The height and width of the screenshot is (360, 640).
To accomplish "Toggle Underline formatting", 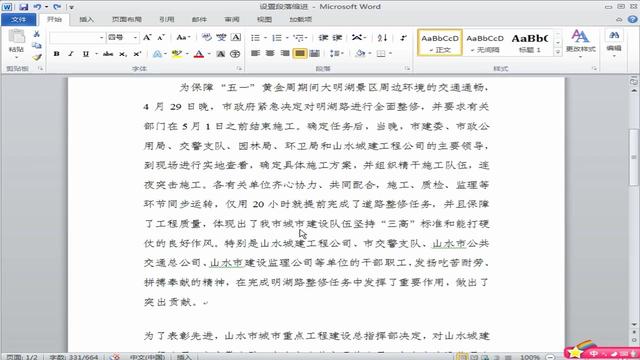I will click(86, 54).
